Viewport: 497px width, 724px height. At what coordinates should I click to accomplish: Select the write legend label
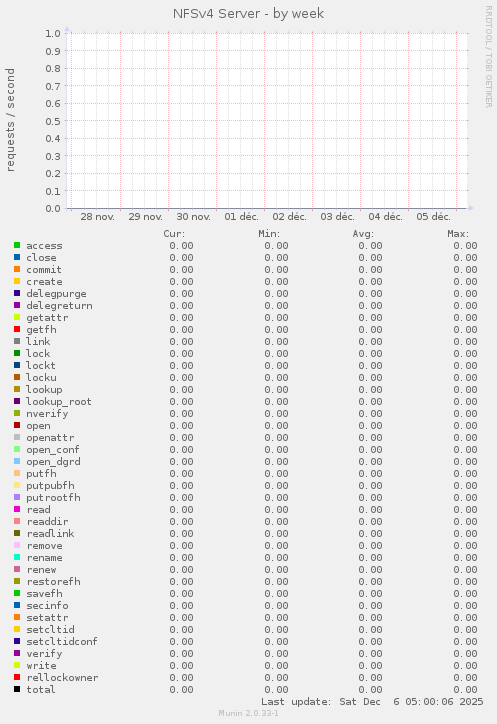tap(41, 666)
